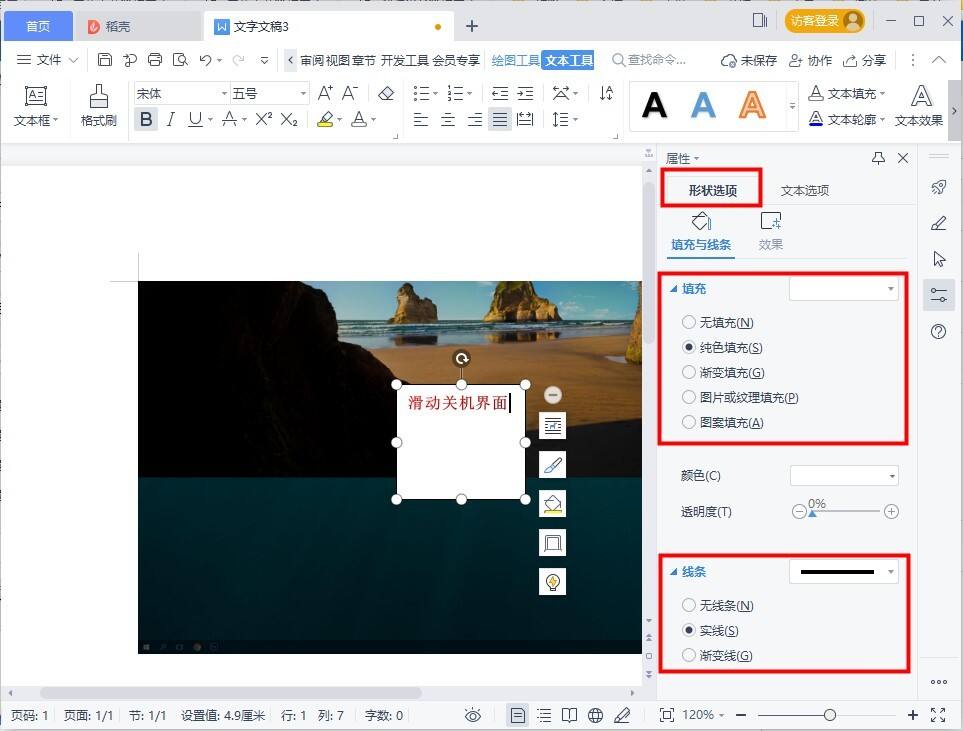This screenshot has width=963, height=731.
Task: Toggle Bold formatting
Action: pos(146,119)
